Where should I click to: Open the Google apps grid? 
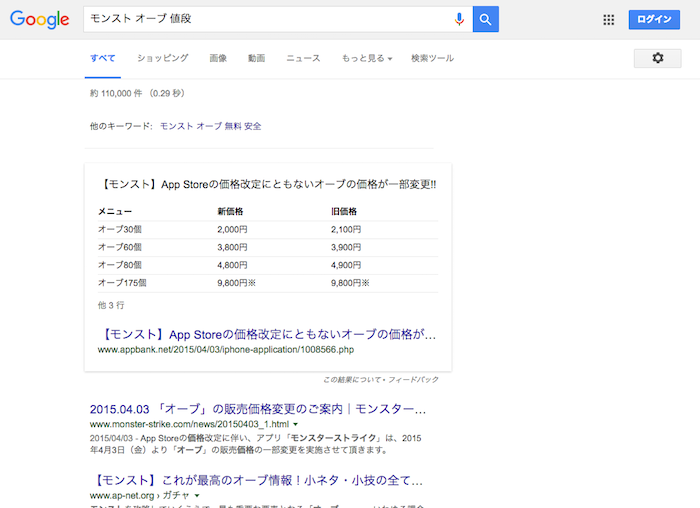click(609, 20)
